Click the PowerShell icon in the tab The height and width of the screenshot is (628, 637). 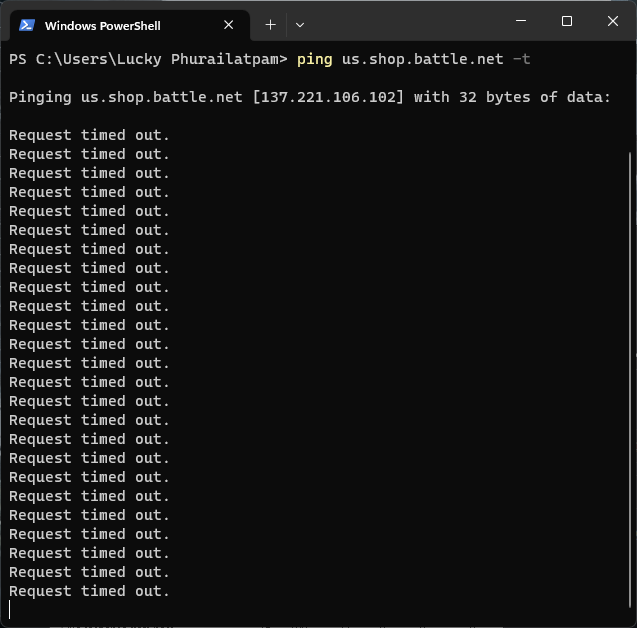pos(27,25)
